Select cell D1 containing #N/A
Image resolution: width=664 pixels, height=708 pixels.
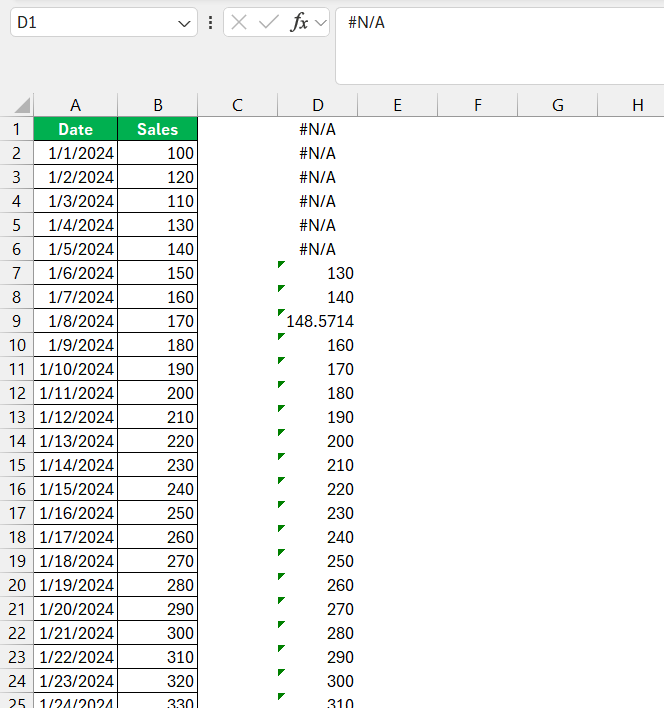pyautogui.click(x=317, y=129)
